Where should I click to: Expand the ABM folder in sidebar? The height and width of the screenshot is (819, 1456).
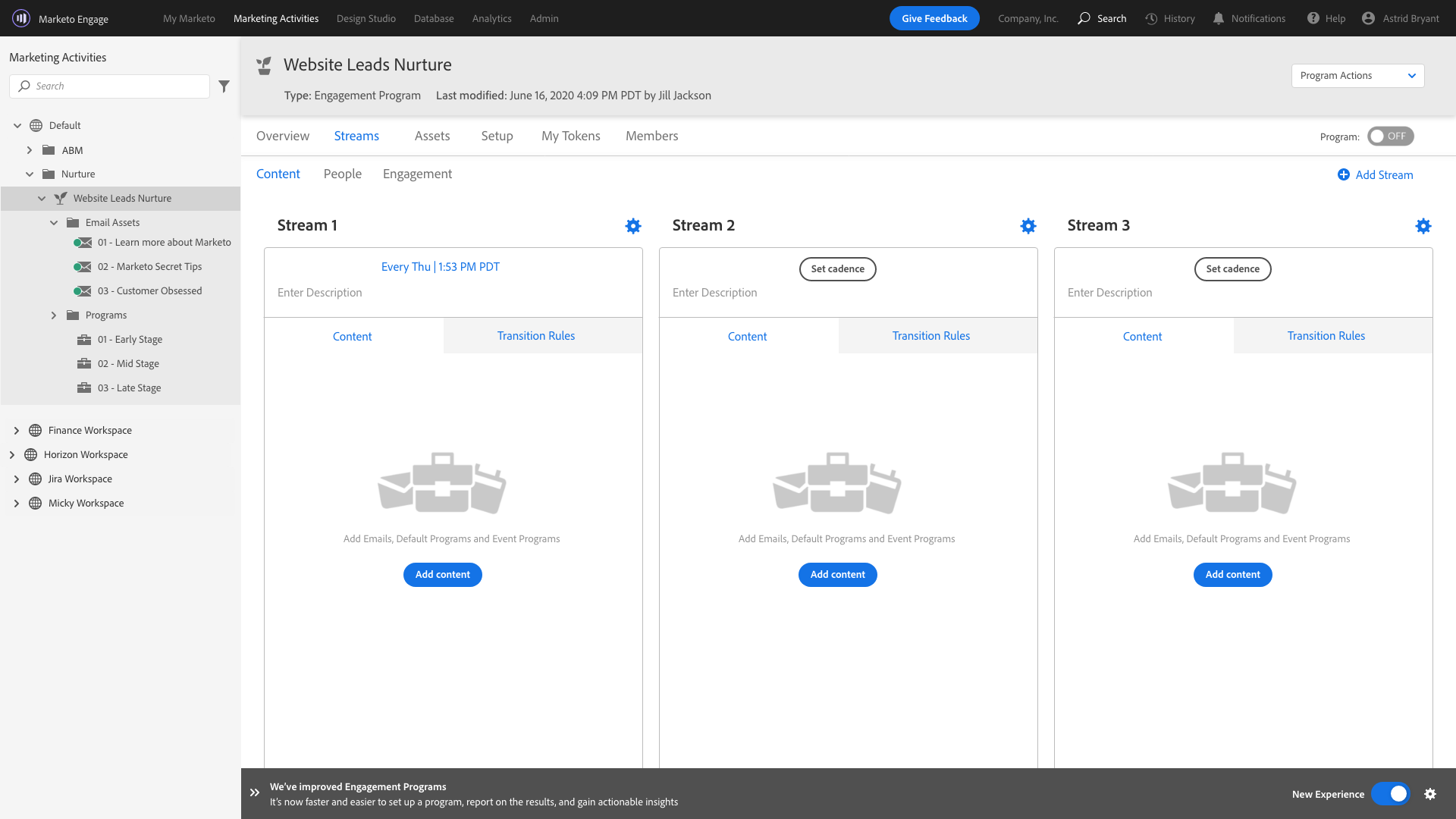click(x=30, y=149)
